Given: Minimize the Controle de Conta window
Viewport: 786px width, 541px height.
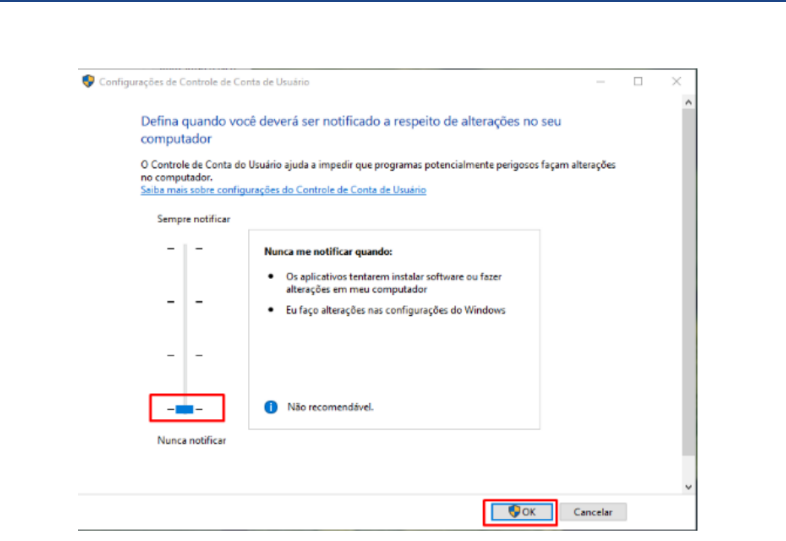Looking at the screenshot, I should pyautogui.click(x=601, y=81).
